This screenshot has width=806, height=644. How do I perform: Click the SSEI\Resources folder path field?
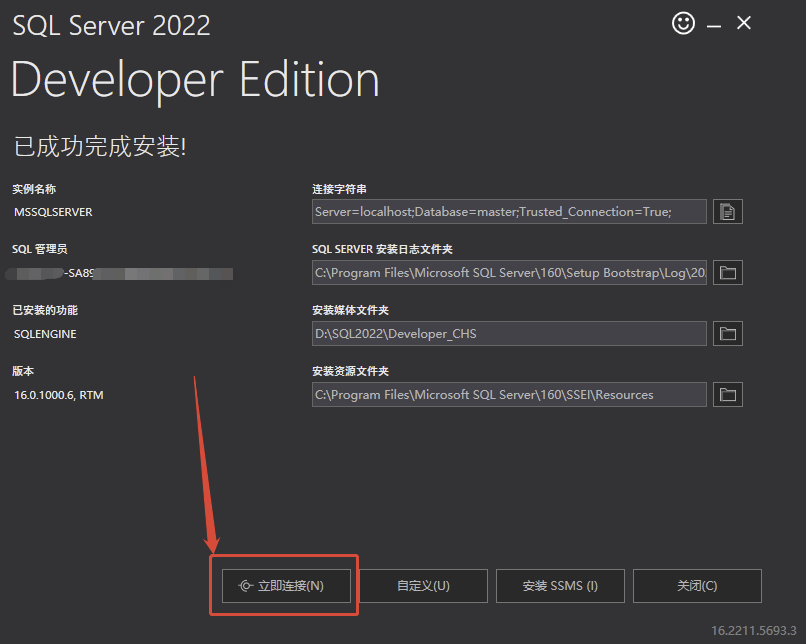509,395
